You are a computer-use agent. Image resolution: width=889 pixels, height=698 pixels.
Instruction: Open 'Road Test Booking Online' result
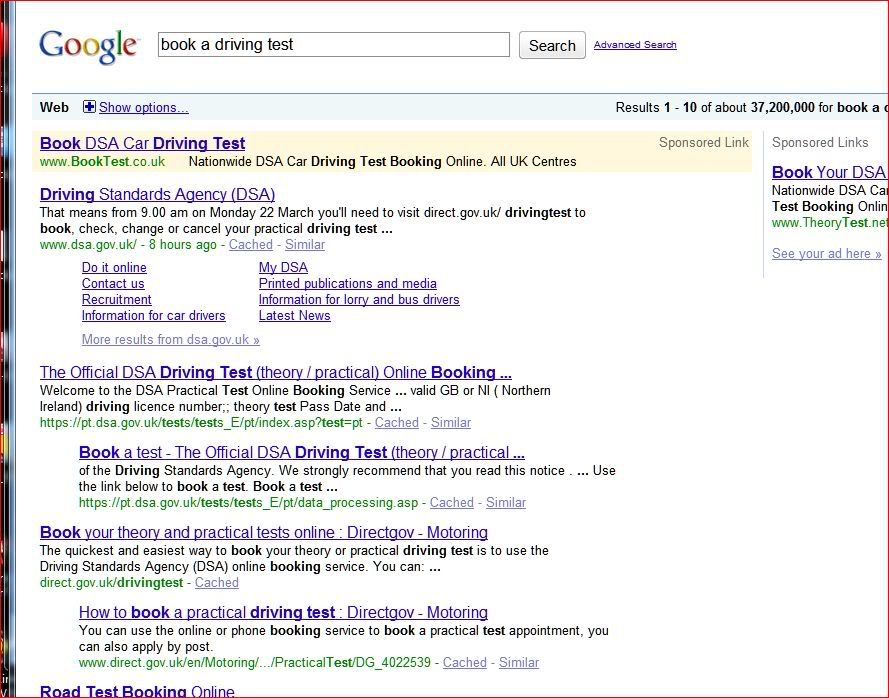(137, 691)
